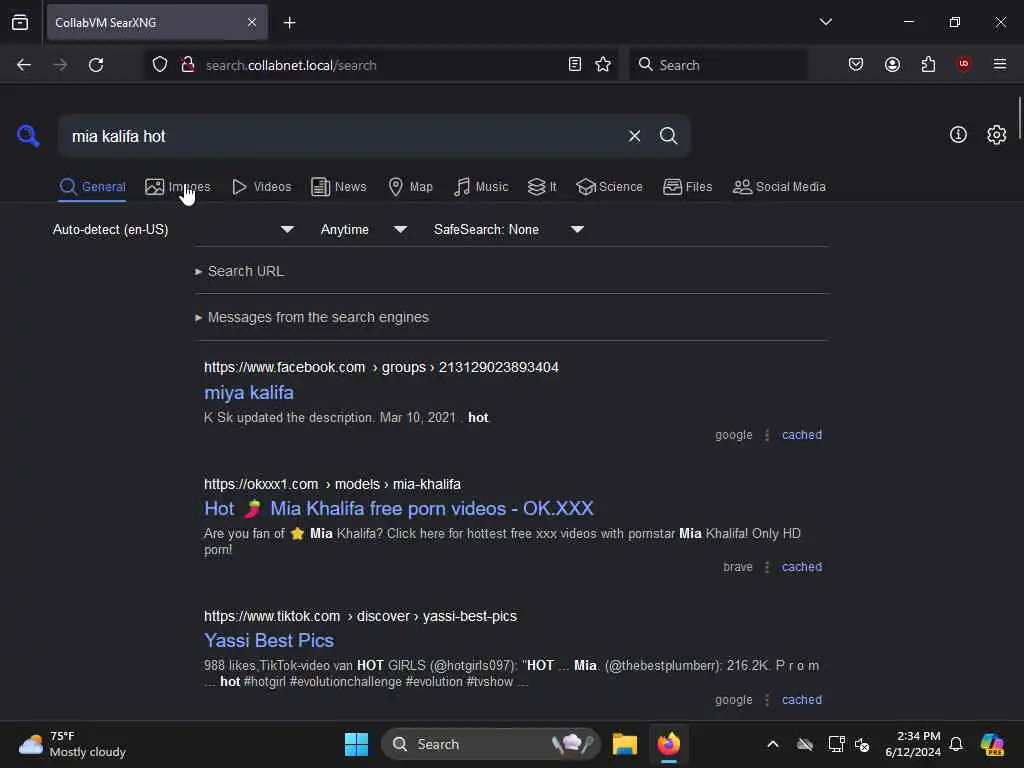Open Anytime time range dropdown
Image resolution: width=1024 pixels, height=768 pixels.
point(363,229)
